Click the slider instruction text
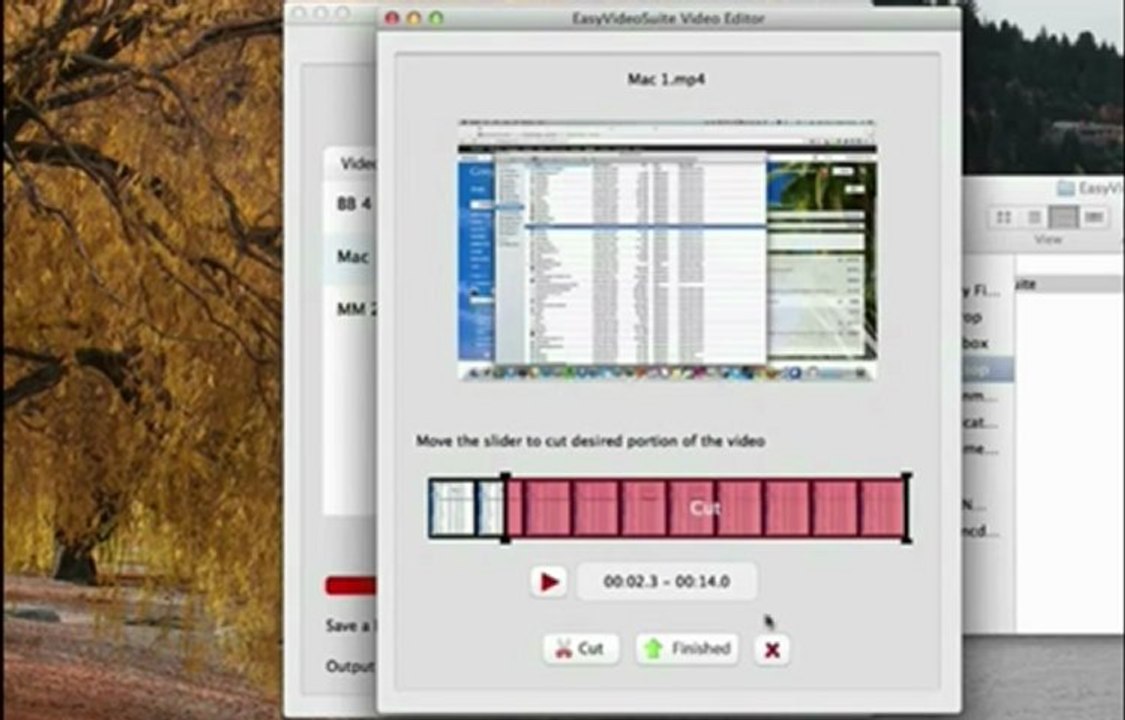Viewport: 1125px width, 720px height. [590, 440]
